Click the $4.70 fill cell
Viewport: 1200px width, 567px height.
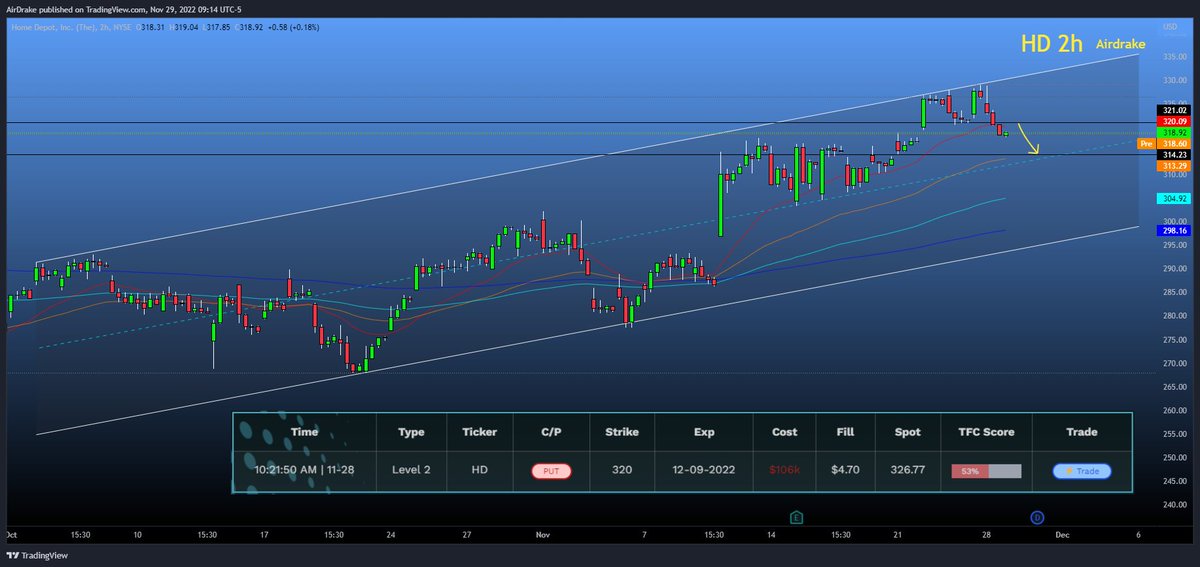coord(845,470)
